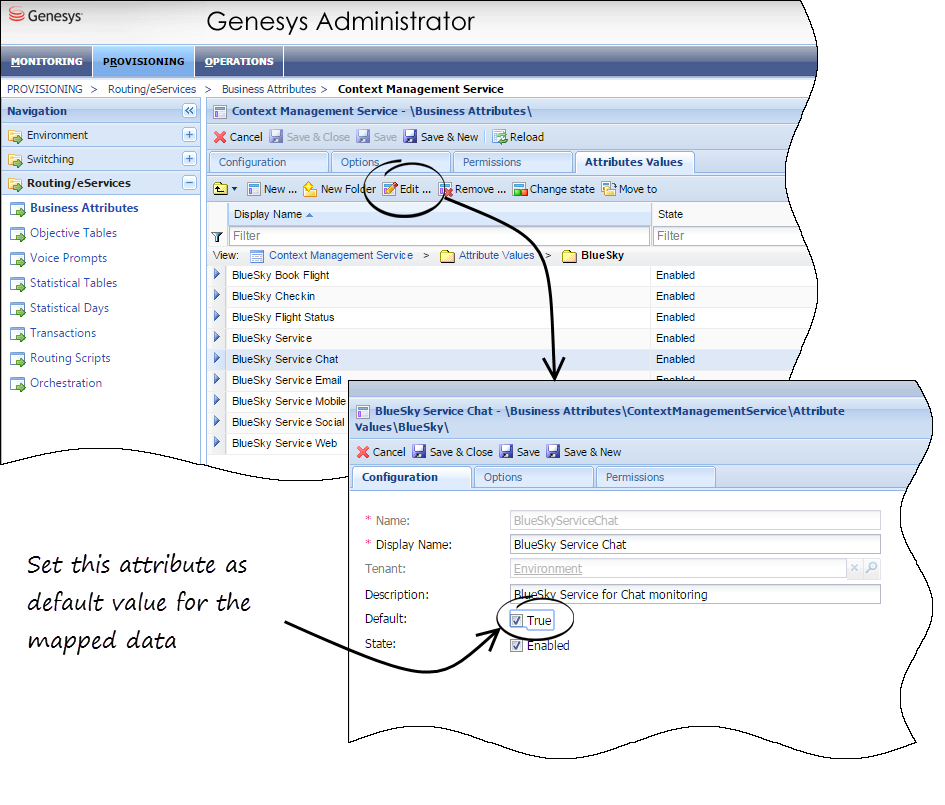Toggle the Default True checkbox
The height and width of the screenshot is (805, 945).
tap(516, 621)
